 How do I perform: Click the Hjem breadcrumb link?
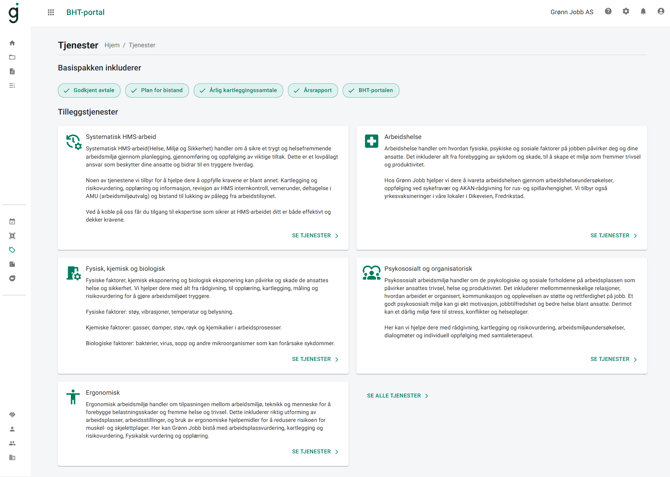click(112, 45)
